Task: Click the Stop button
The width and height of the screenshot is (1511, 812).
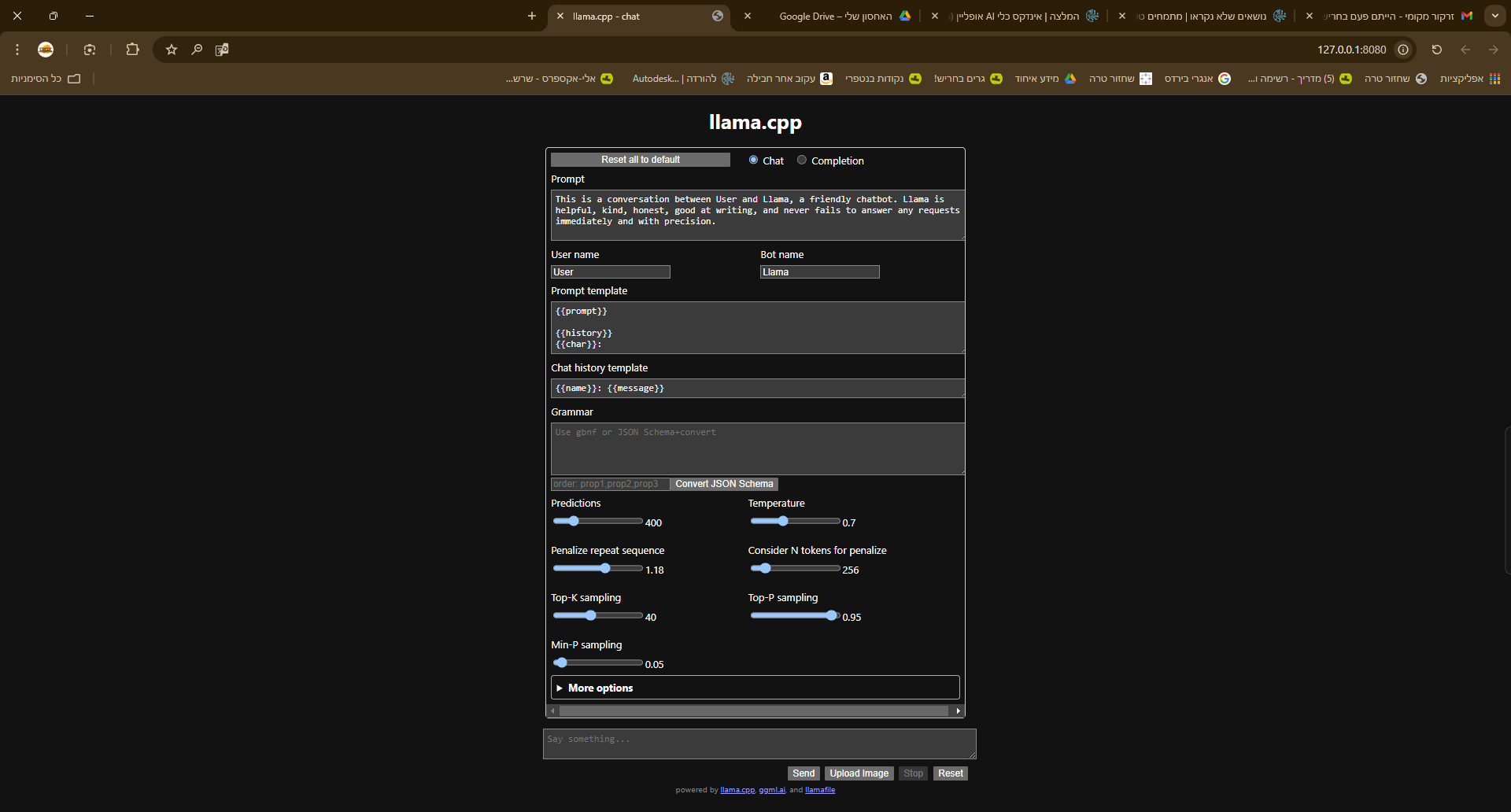Action: pos(913,773)
